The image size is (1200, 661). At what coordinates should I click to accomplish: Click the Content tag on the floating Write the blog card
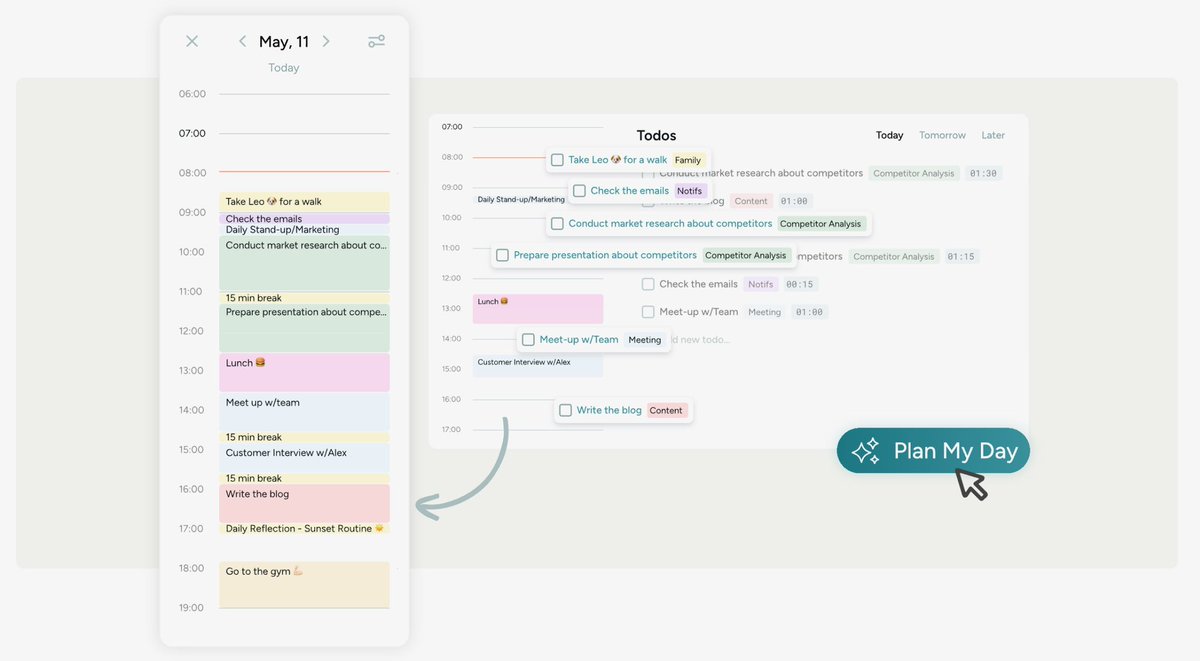click(666, 410)
